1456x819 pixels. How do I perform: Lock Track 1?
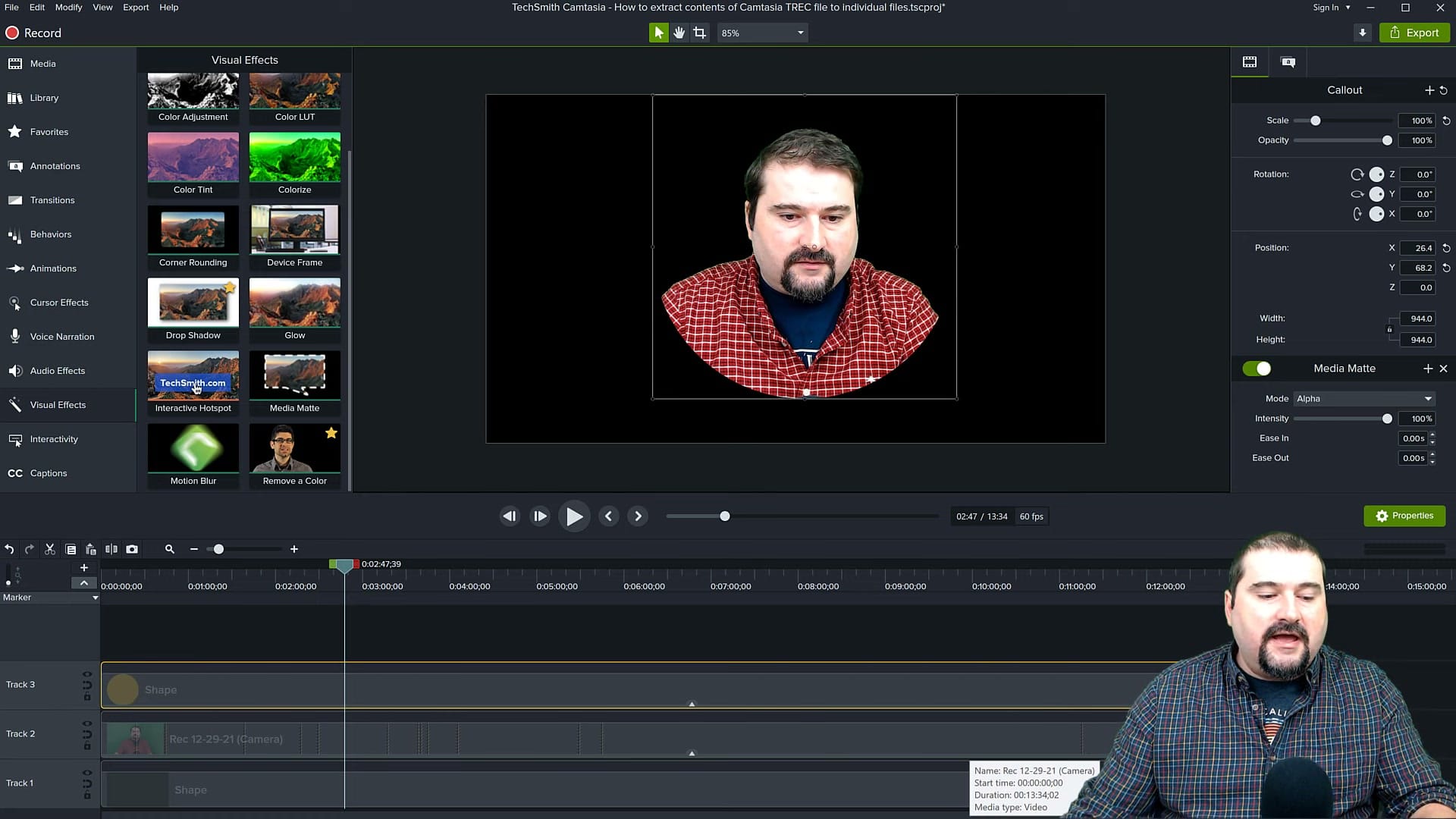(x=88, y=795)
